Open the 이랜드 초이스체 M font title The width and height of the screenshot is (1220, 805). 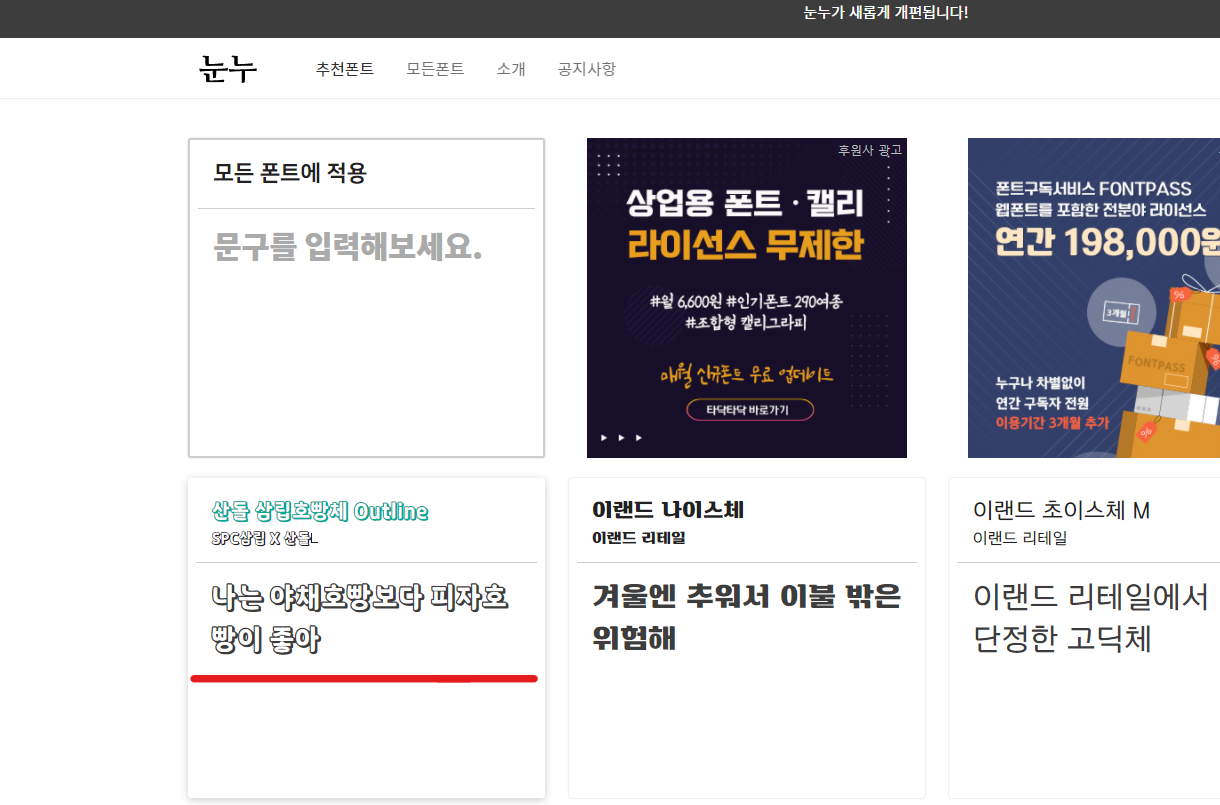[x=1061, y=510]
